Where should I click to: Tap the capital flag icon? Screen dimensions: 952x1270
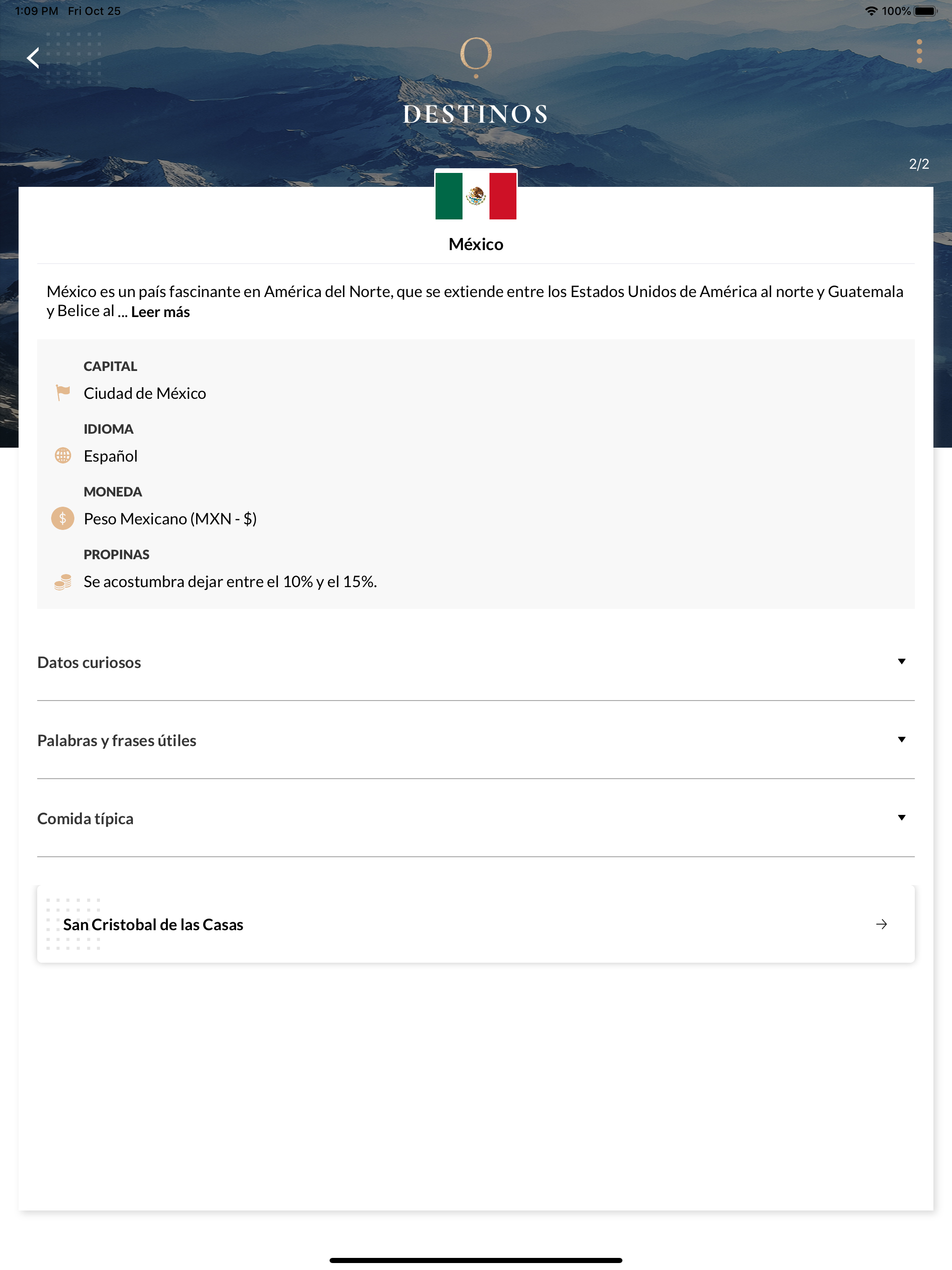63,393
